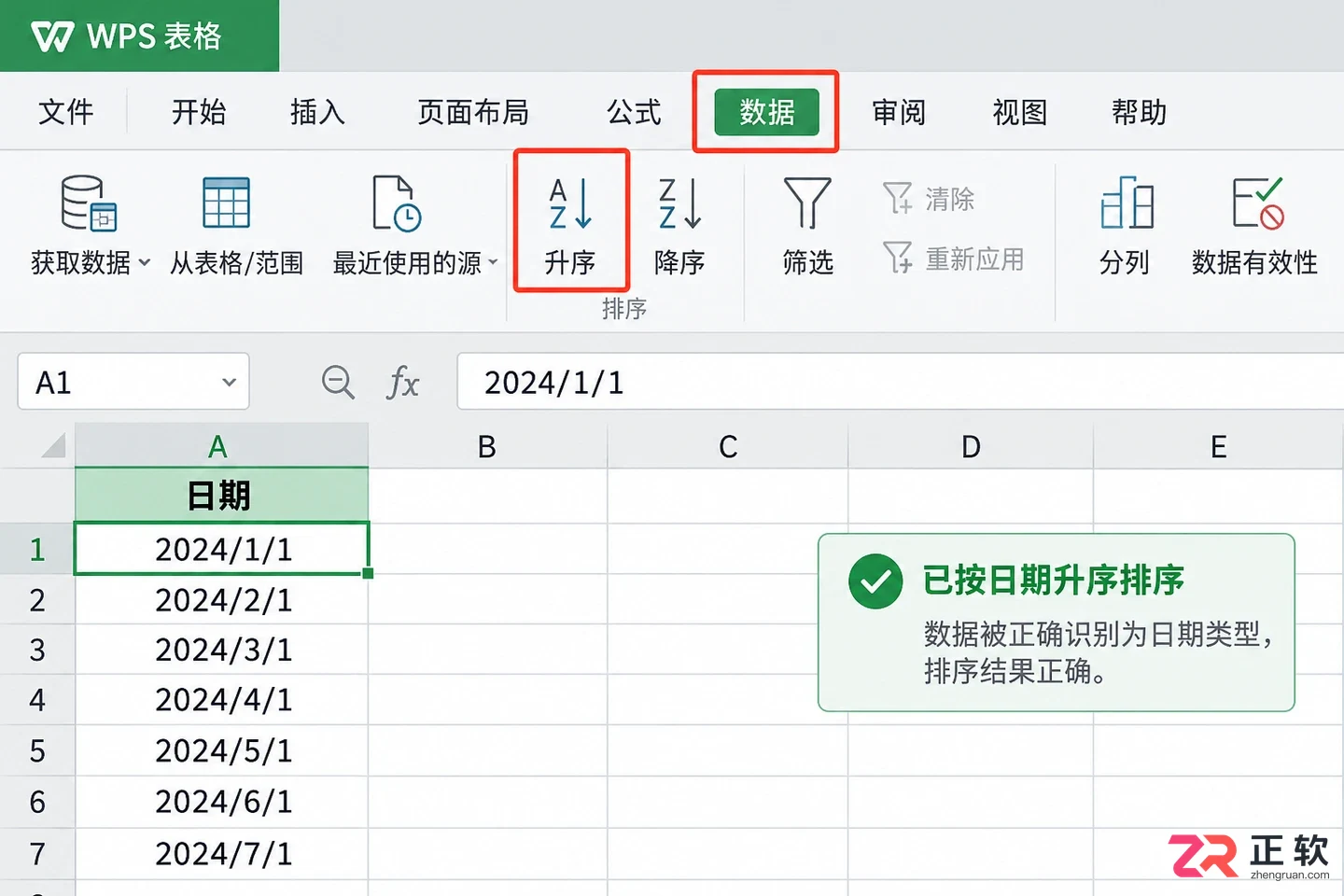Click the 清除 filter icon

tap(897, 198)
